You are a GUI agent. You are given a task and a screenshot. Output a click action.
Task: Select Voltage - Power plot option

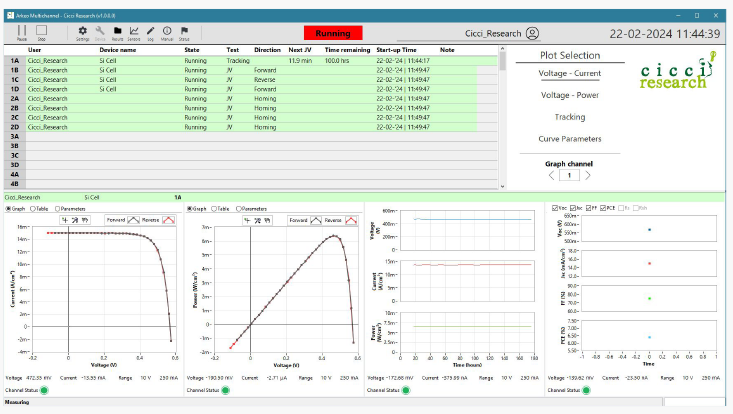coord(569,95)
